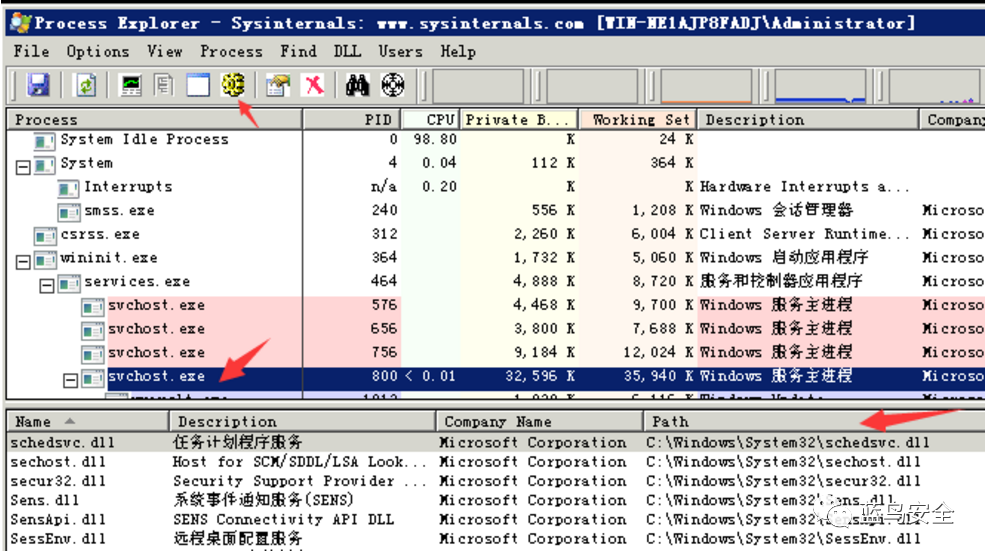Image resolution: width=986 pixels, height=556 pixels.
Task: Toggle the process tree view icon
Action: coord(164,86)
